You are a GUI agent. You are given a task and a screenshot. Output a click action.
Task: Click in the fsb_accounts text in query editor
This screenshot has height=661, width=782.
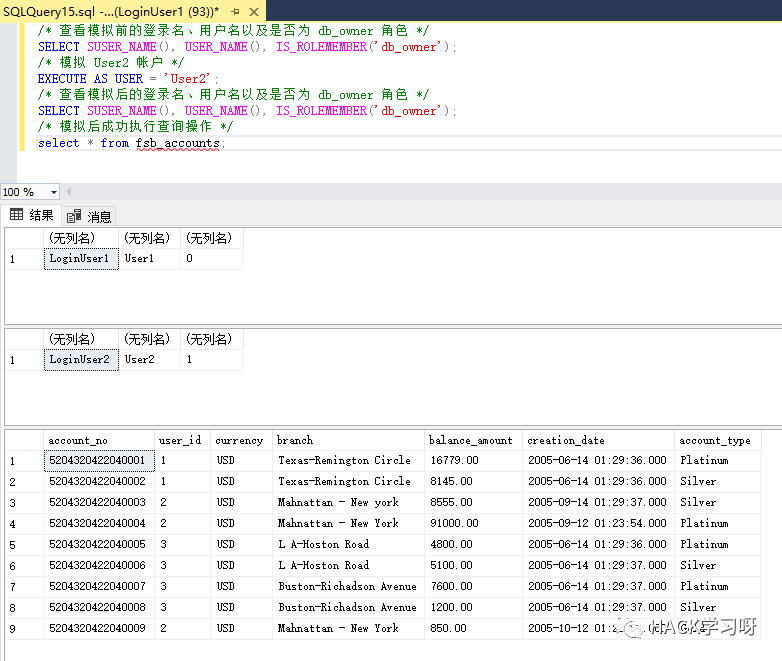click(x=178, y=143)
